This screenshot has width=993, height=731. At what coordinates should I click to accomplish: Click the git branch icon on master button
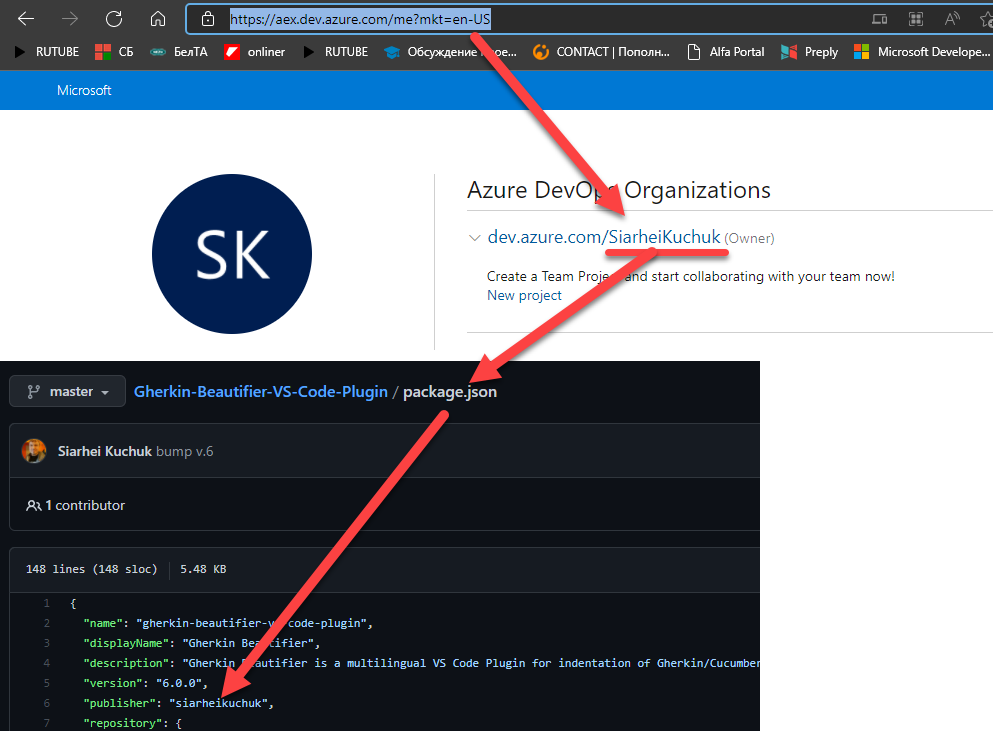coord(34,392)
